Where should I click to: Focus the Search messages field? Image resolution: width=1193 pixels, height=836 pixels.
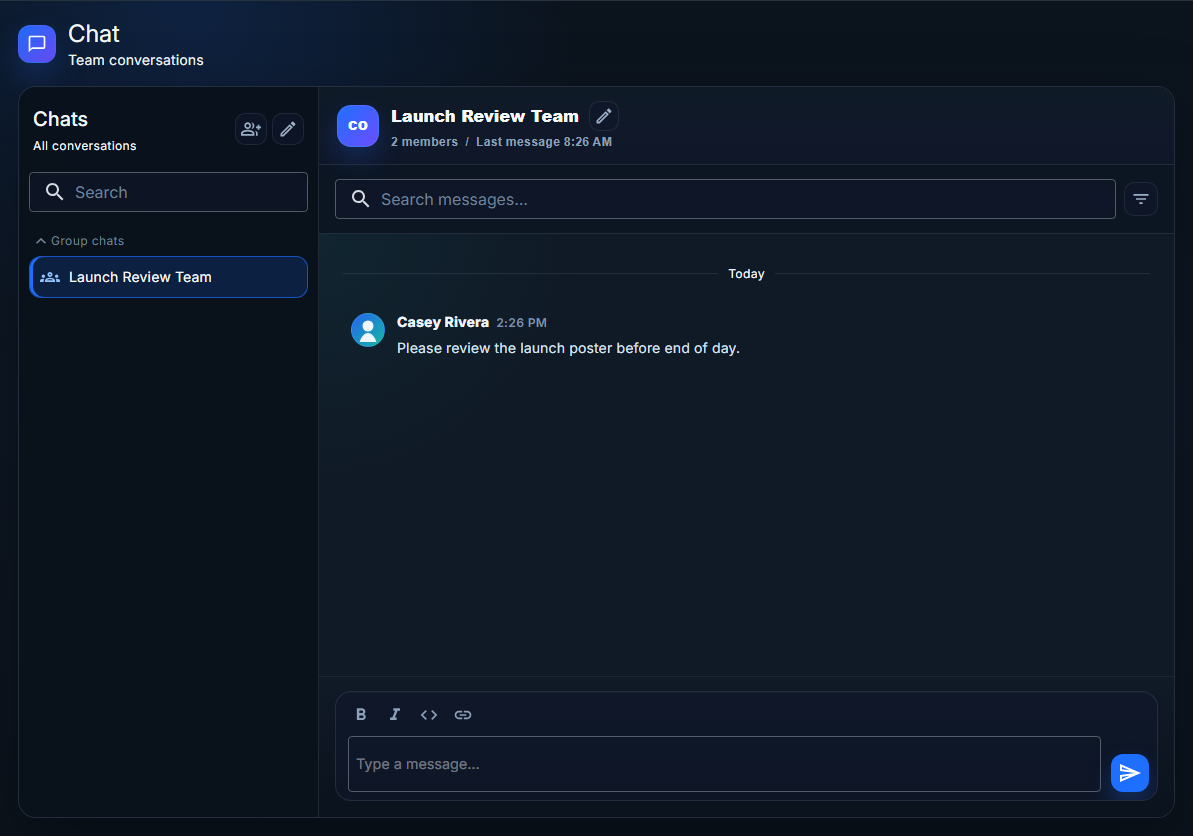(x=725, y=199)
